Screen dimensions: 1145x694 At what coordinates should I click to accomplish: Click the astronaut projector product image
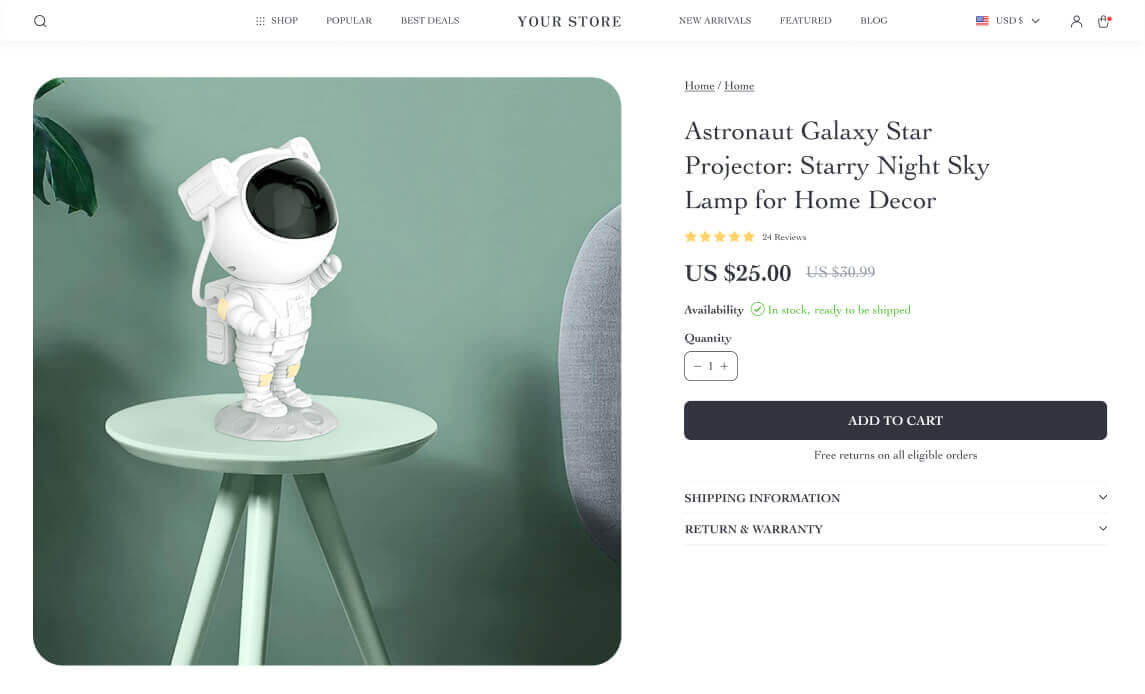(327, 371)
